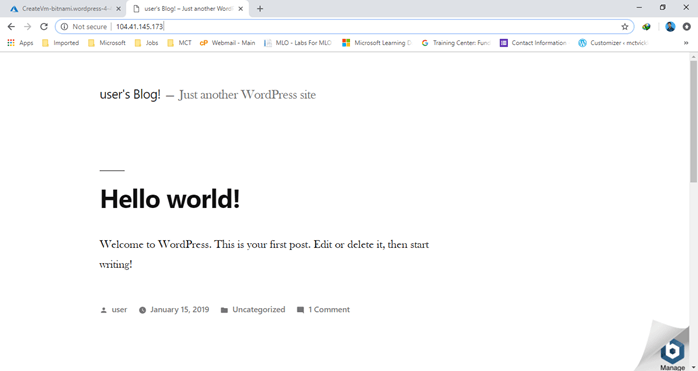Open the Customizer WordPress bookmark

click(x=613, y=43)
